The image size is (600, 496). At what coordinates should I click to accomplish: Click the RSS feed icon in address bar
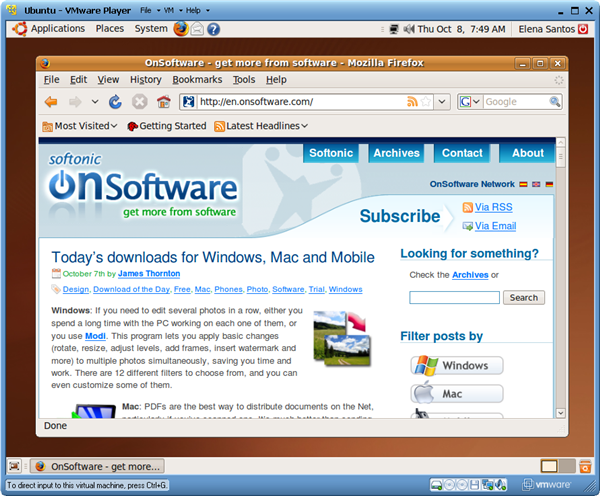point(412,102)
